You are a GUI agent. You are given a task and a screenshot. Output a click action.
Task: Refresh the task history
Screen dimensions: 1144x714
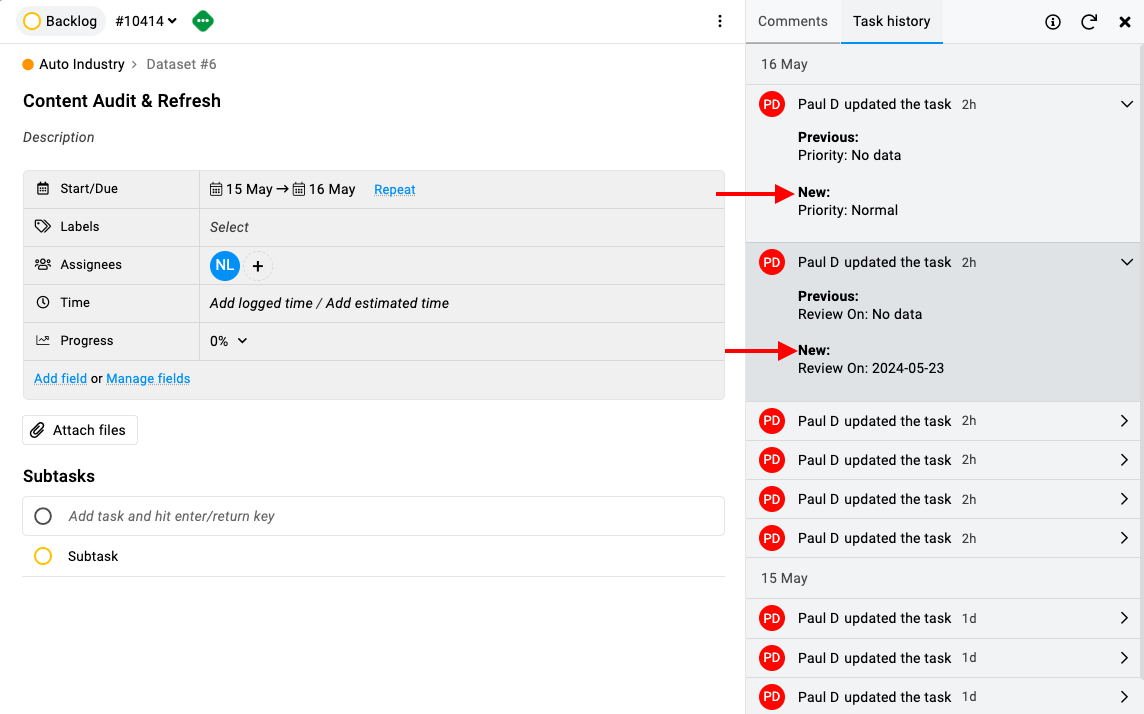[x=1089, y=22]
